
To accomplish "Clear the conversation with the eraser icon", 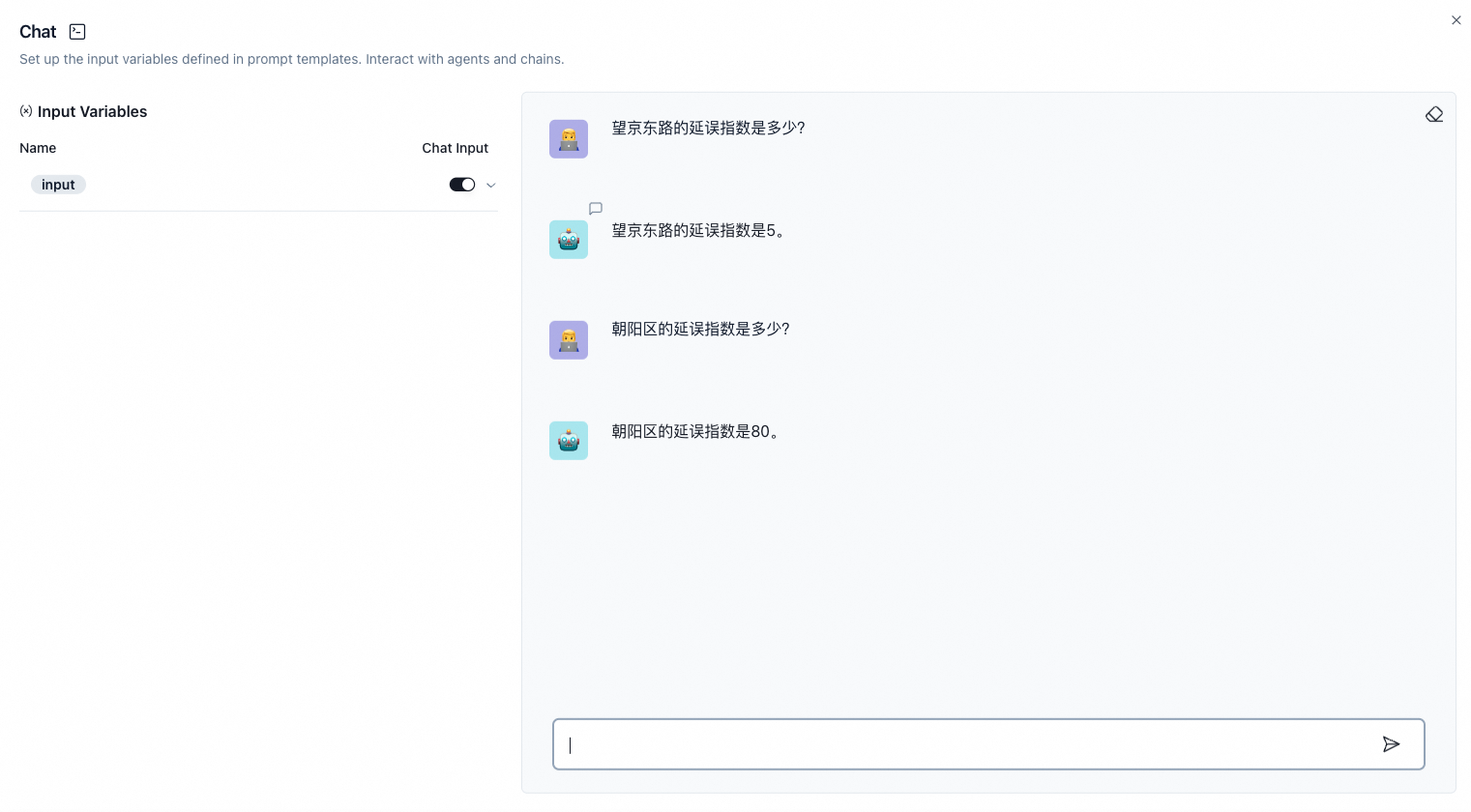I will point(1434,113).
